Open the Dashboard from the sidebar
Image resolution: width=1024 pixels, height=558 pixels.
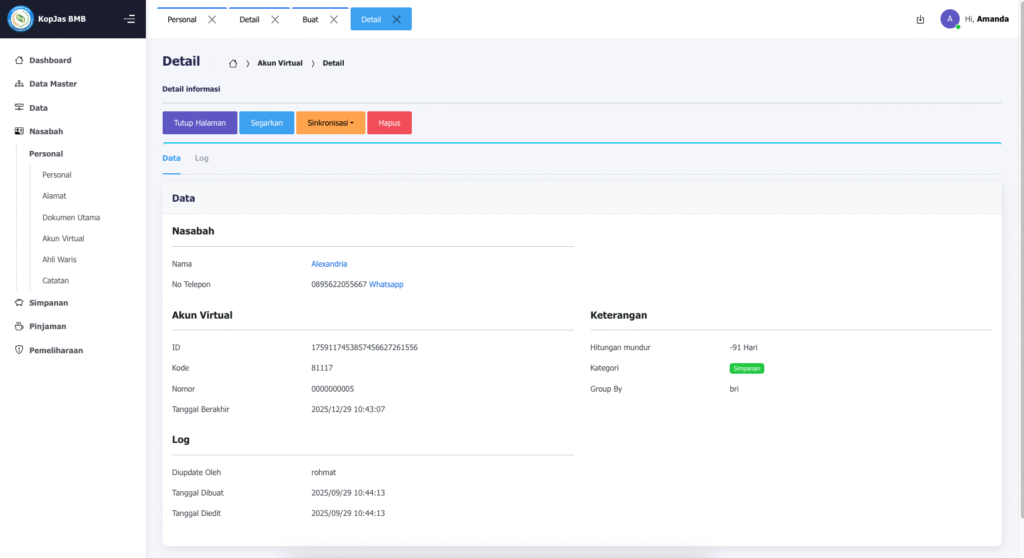[x=50, y=60]
